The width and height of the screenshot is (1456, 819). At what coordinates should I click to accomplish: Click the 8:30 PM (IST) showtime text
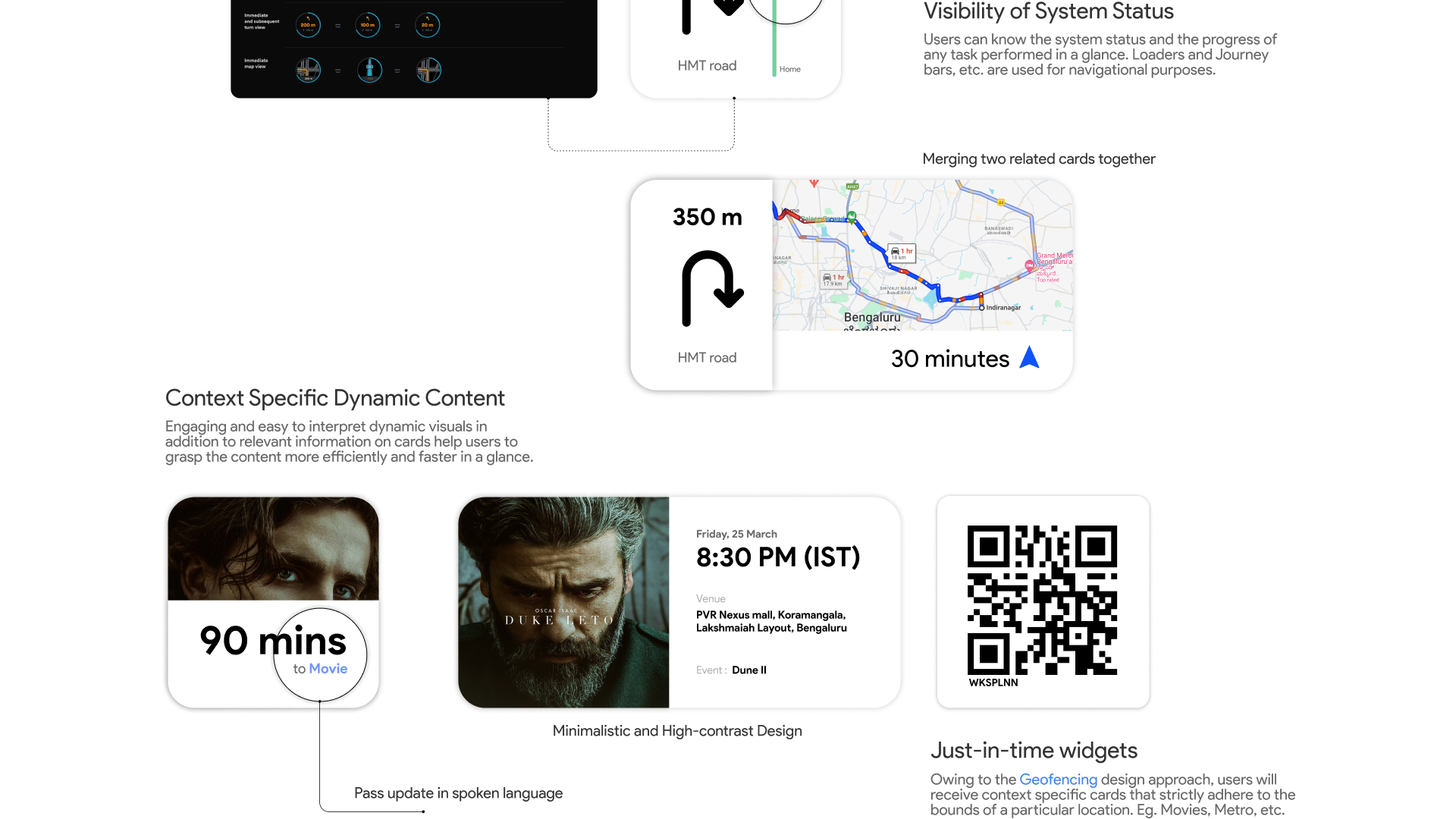(x=778, y=557)
